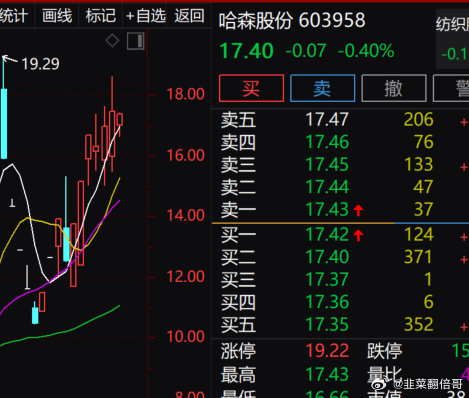Screen dimensions: 469x398
Task: Select 卖四 price 17.46
Action: click(x=327, y=142)
